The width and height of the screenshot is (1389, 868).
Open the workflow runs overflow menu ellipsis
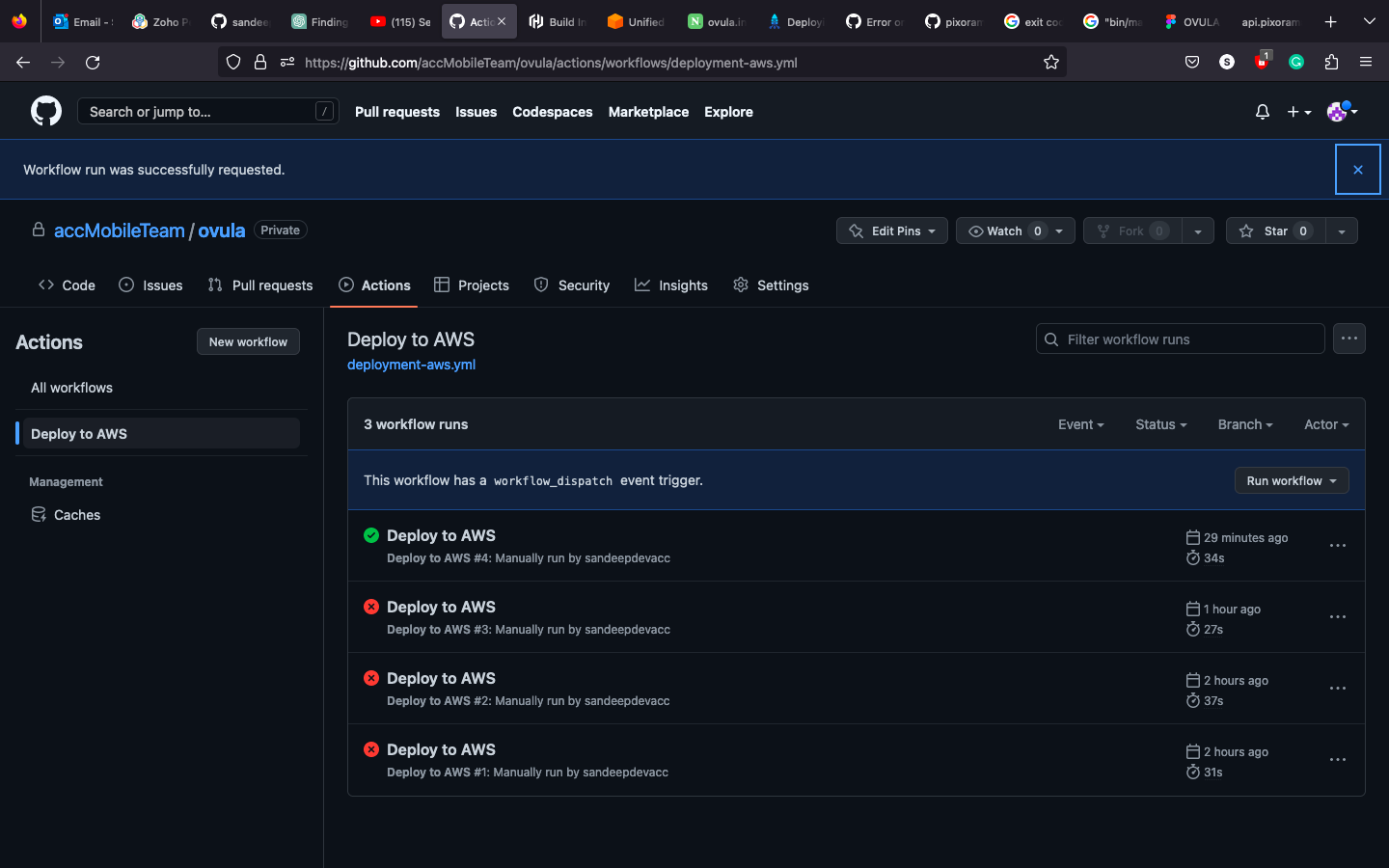click(x=1348, y=338)
